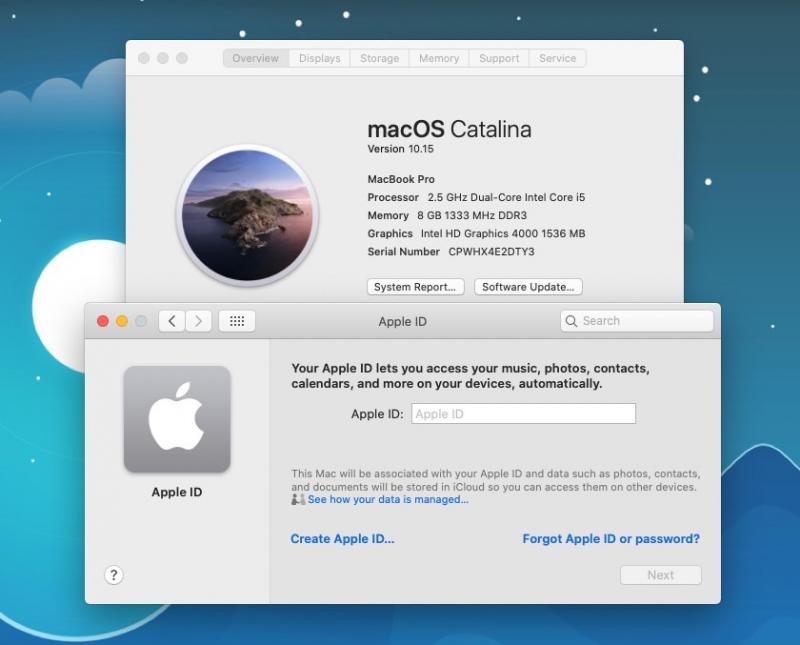Click the large Apple logo icon
This screenshot has height=645, width=800.
[x=177, y=419]
